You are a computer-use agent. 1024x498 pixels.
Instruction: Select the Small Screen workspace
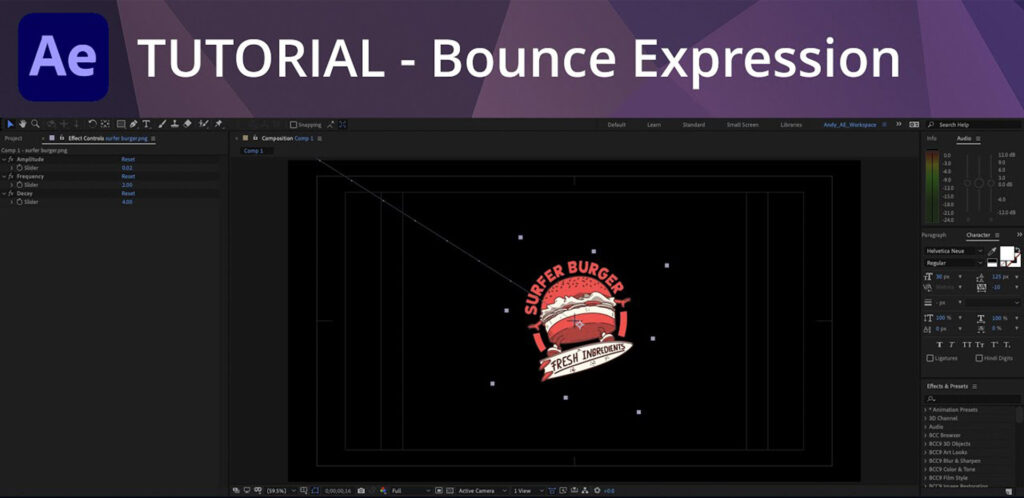pyautogui.click(x=743, y=125)
